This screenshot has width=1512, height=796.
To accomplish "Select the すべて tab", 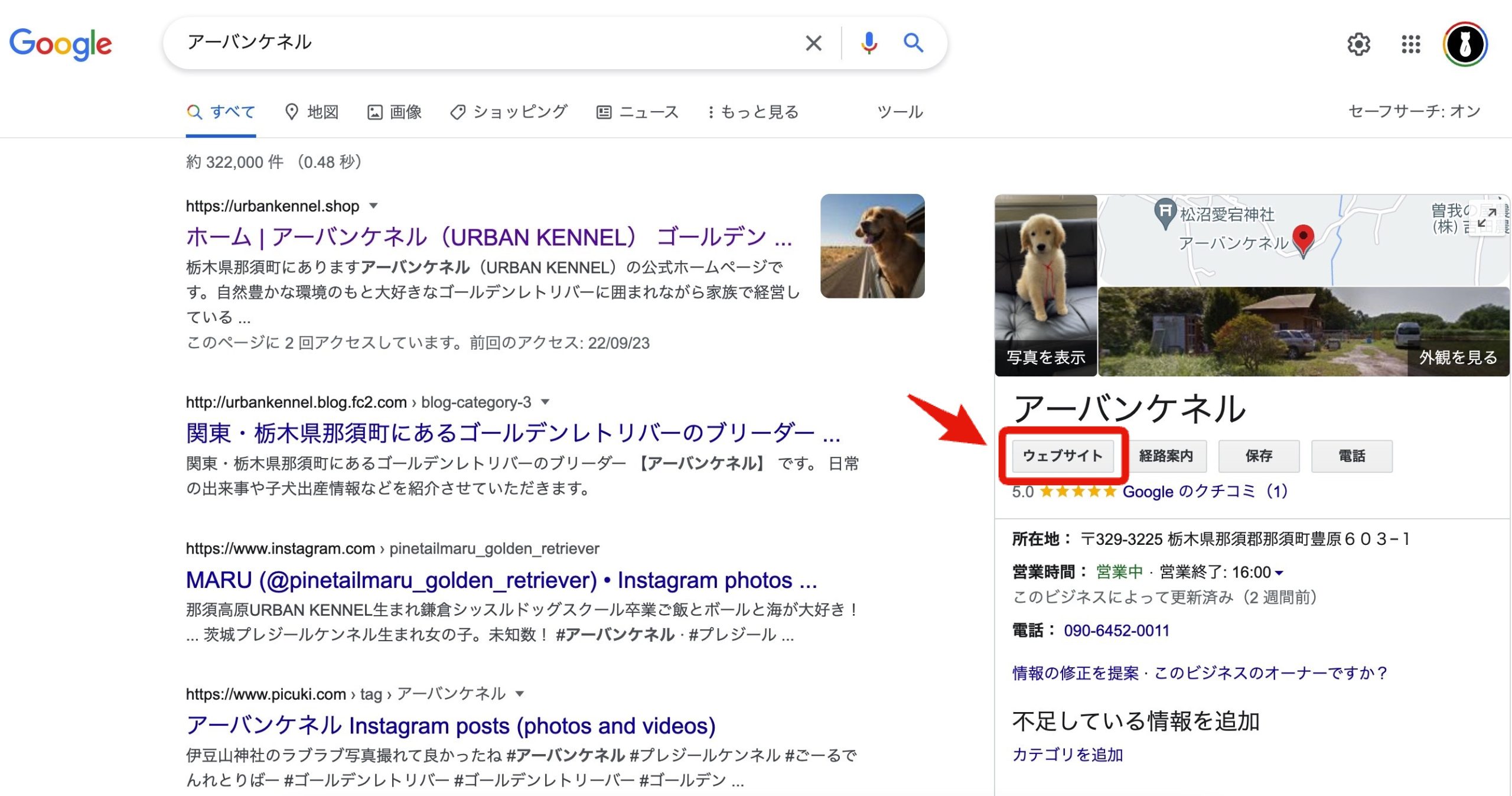I will click(221, 112).
